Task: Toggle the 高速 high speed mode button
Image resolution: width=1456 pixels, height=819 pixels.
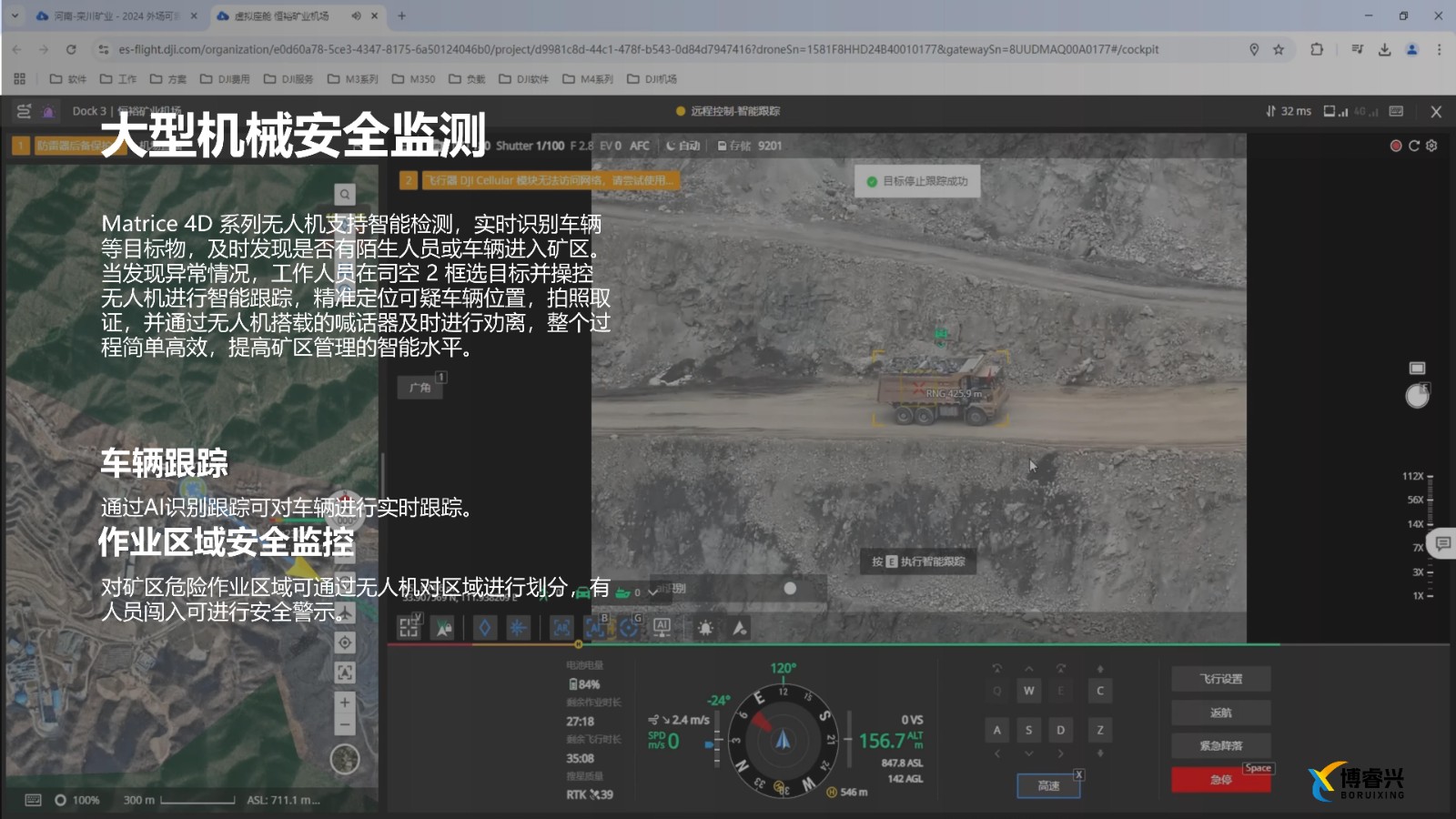Action: click(1048, 785)
